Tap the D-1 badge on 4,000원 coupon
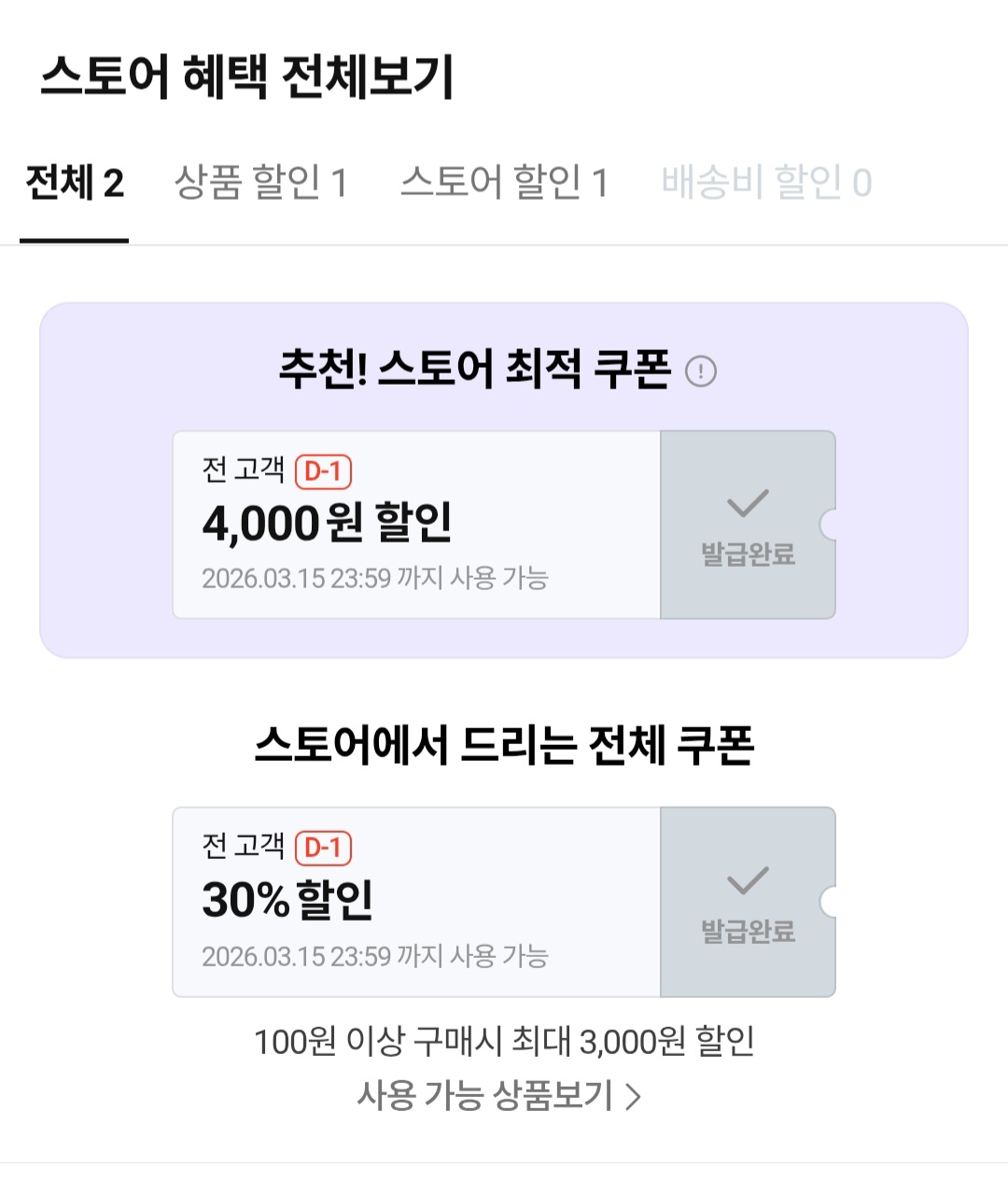Image resolution: width=1008 pixels, height=1181 pixels. click(323, 471)
